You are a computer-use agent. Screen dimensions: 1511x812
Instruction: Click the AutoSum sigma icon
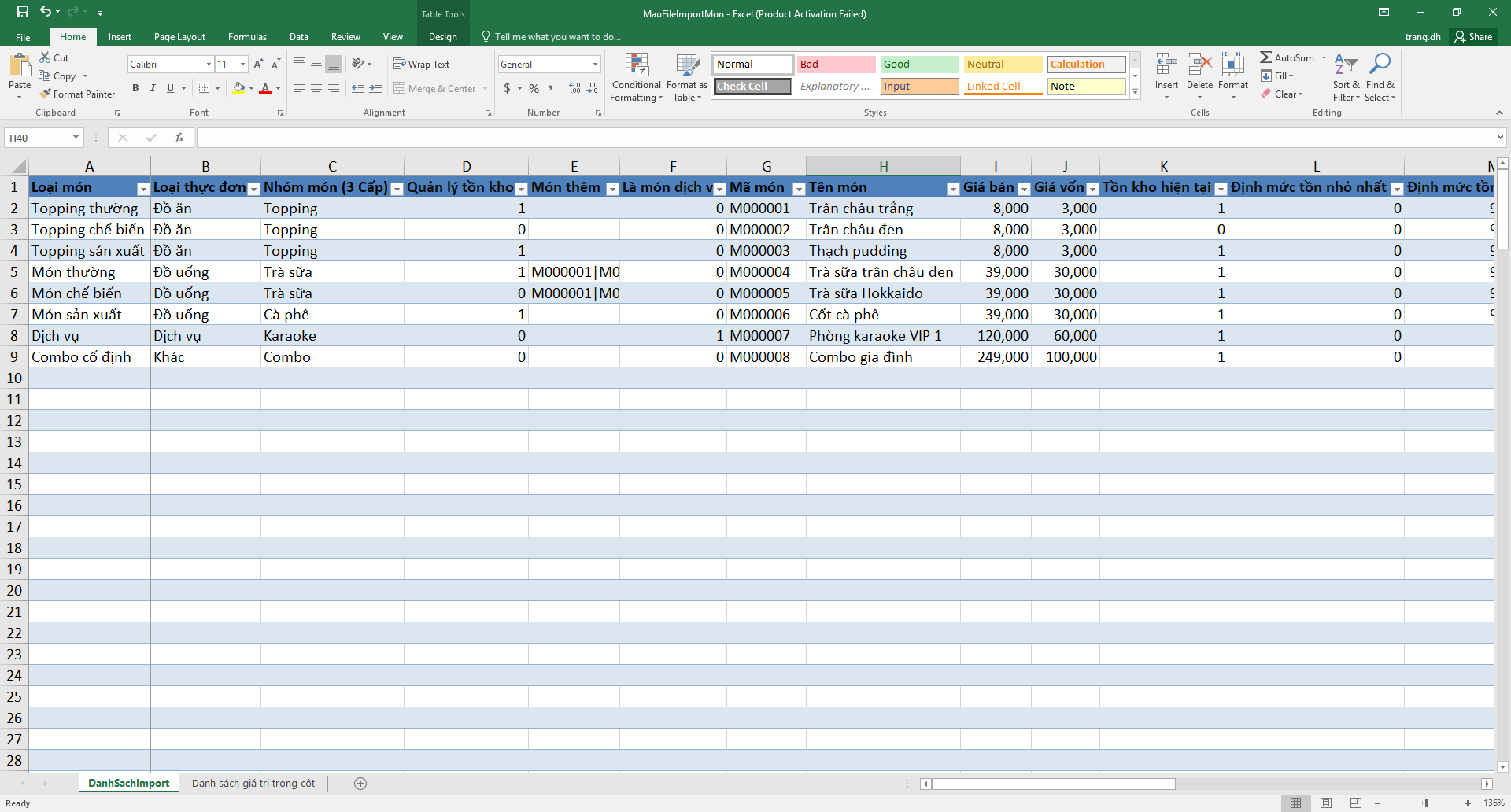(1265, 57)
